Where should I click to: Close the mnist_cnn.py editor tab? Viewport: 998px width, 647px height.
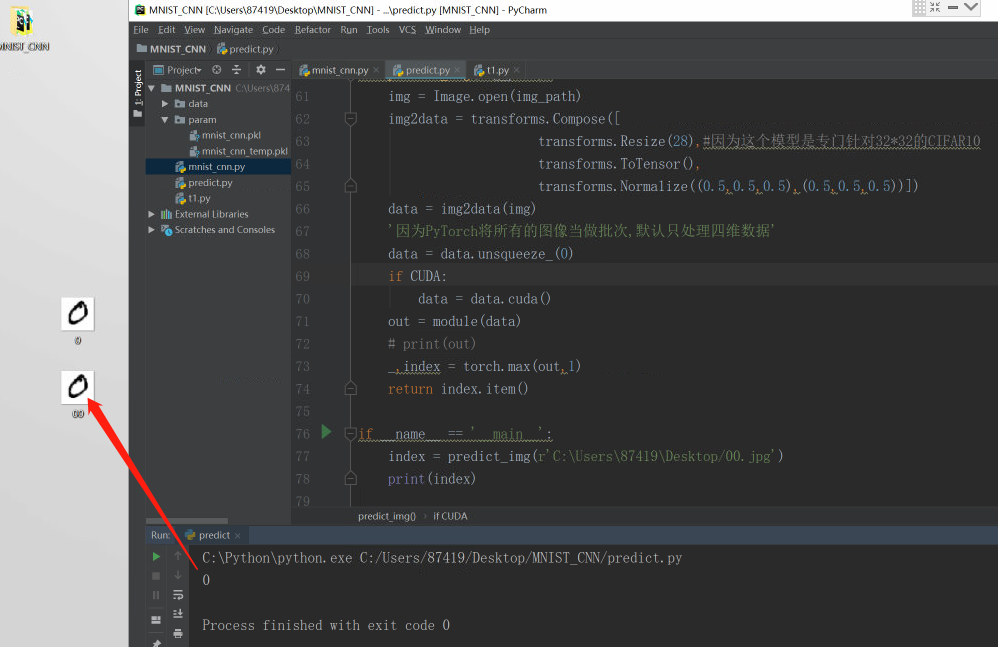point(376,70)
